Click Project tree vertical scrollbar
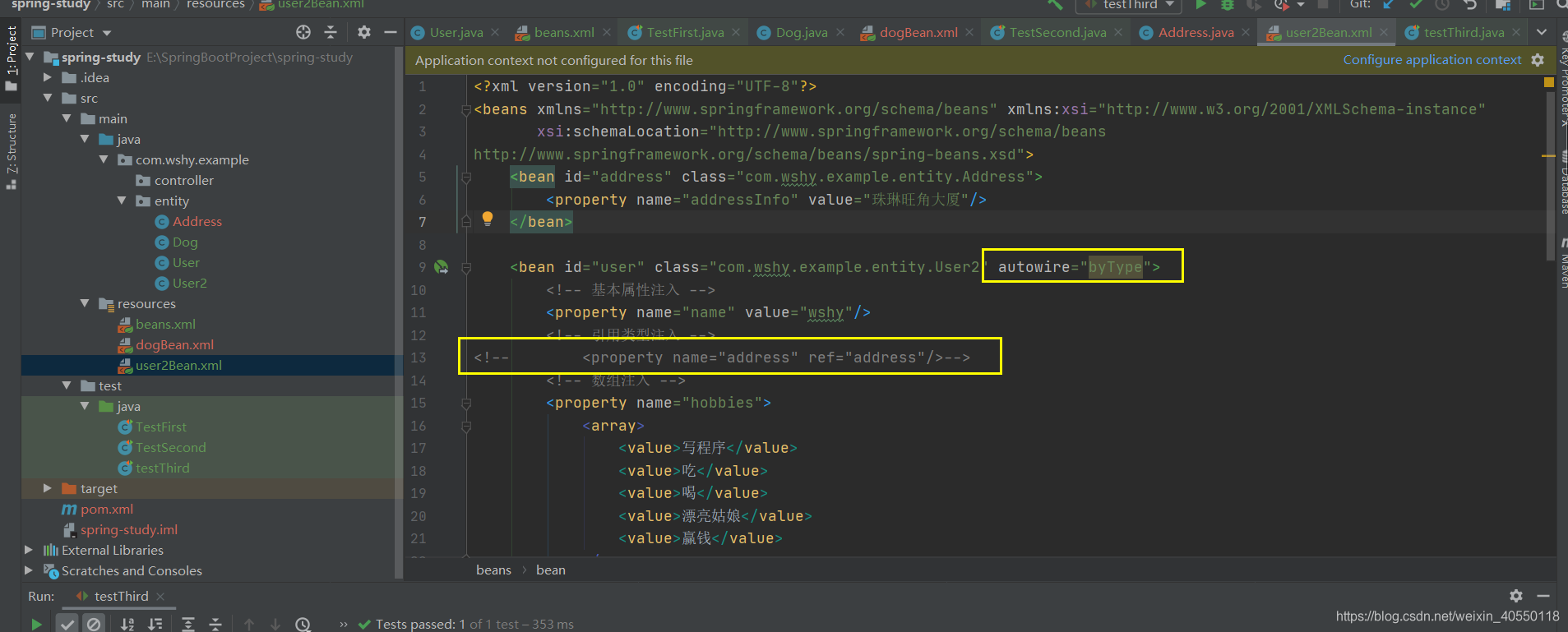1568x632 pixels. [x=399, y=312]
